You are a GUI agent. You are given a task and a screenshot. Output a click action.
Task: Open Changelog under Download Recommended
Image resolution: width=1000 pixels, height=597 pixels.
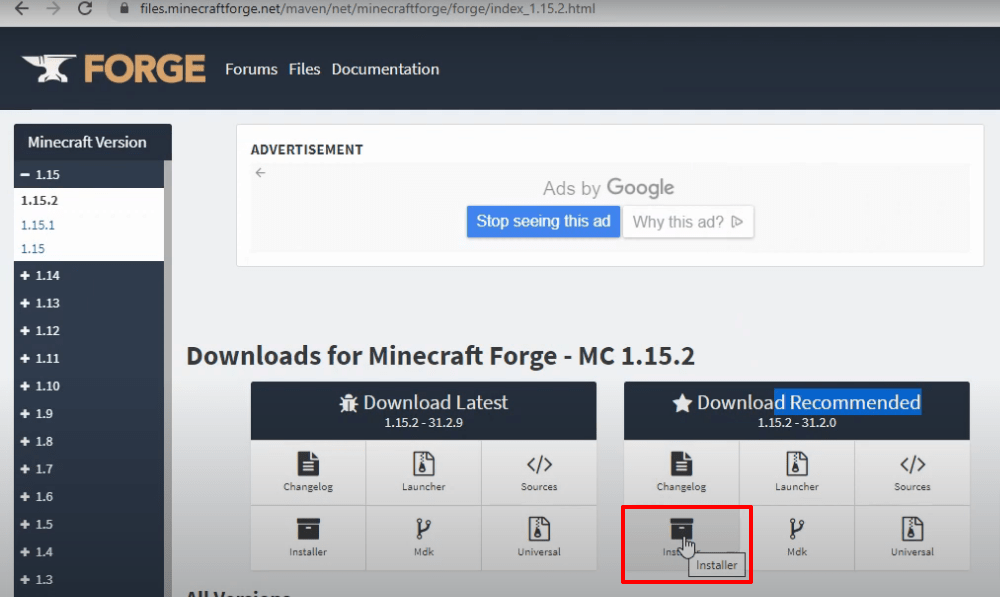(681, 472)
